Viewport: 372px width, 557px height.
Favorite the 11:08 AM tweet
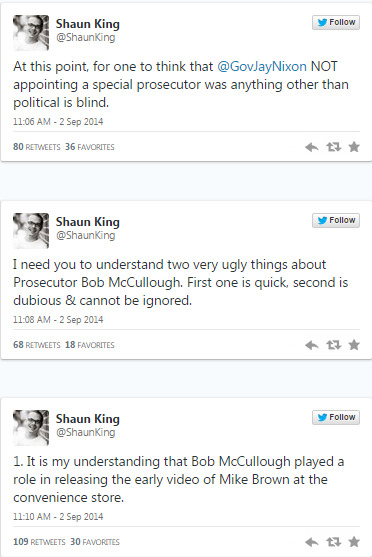click(354, 345)
